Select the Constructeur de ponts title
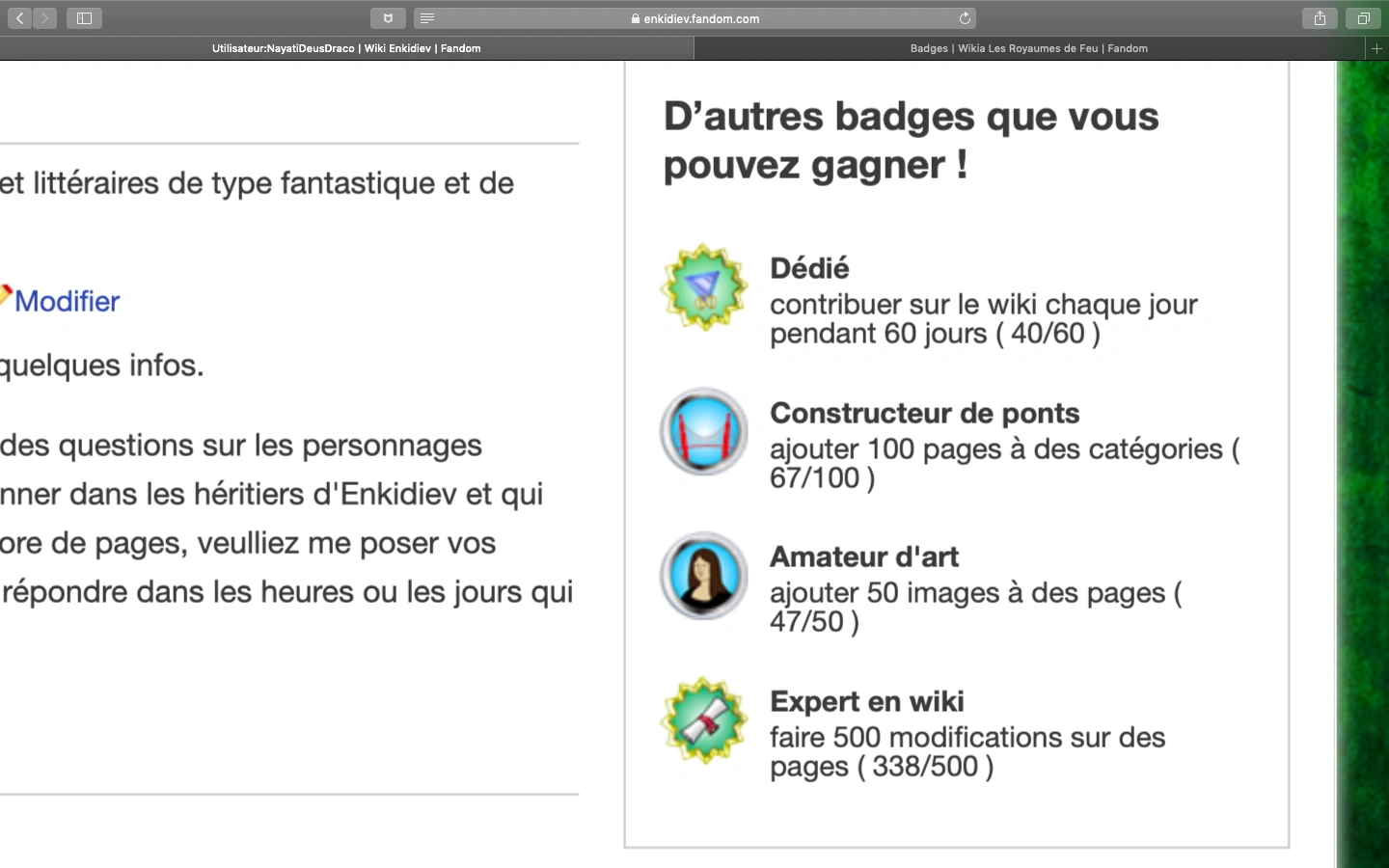1389x868 pixels. (924, 413)
